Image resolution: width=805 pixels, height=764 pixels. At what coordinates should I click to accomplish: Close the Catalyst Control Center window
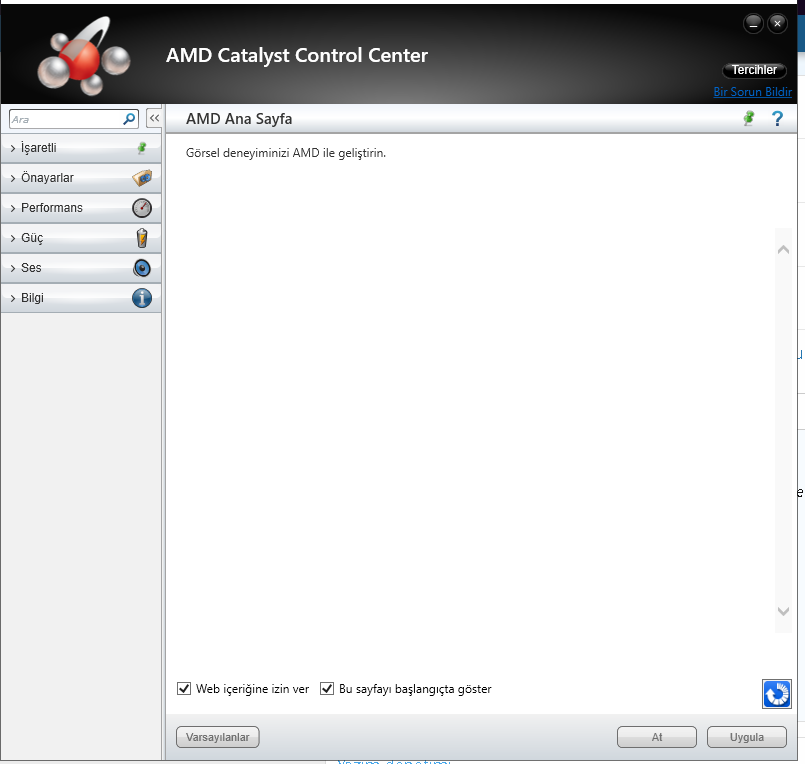(x=777, y=24)
